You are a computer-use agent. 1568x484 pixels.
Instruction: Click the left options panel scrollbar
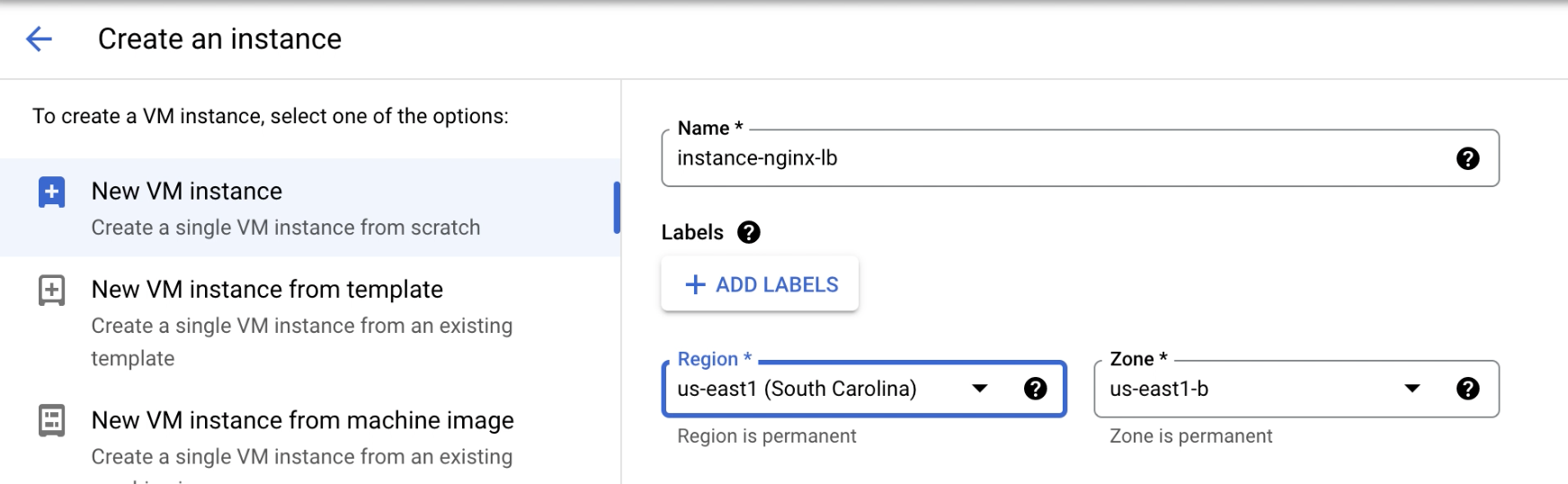coord(617,208)
